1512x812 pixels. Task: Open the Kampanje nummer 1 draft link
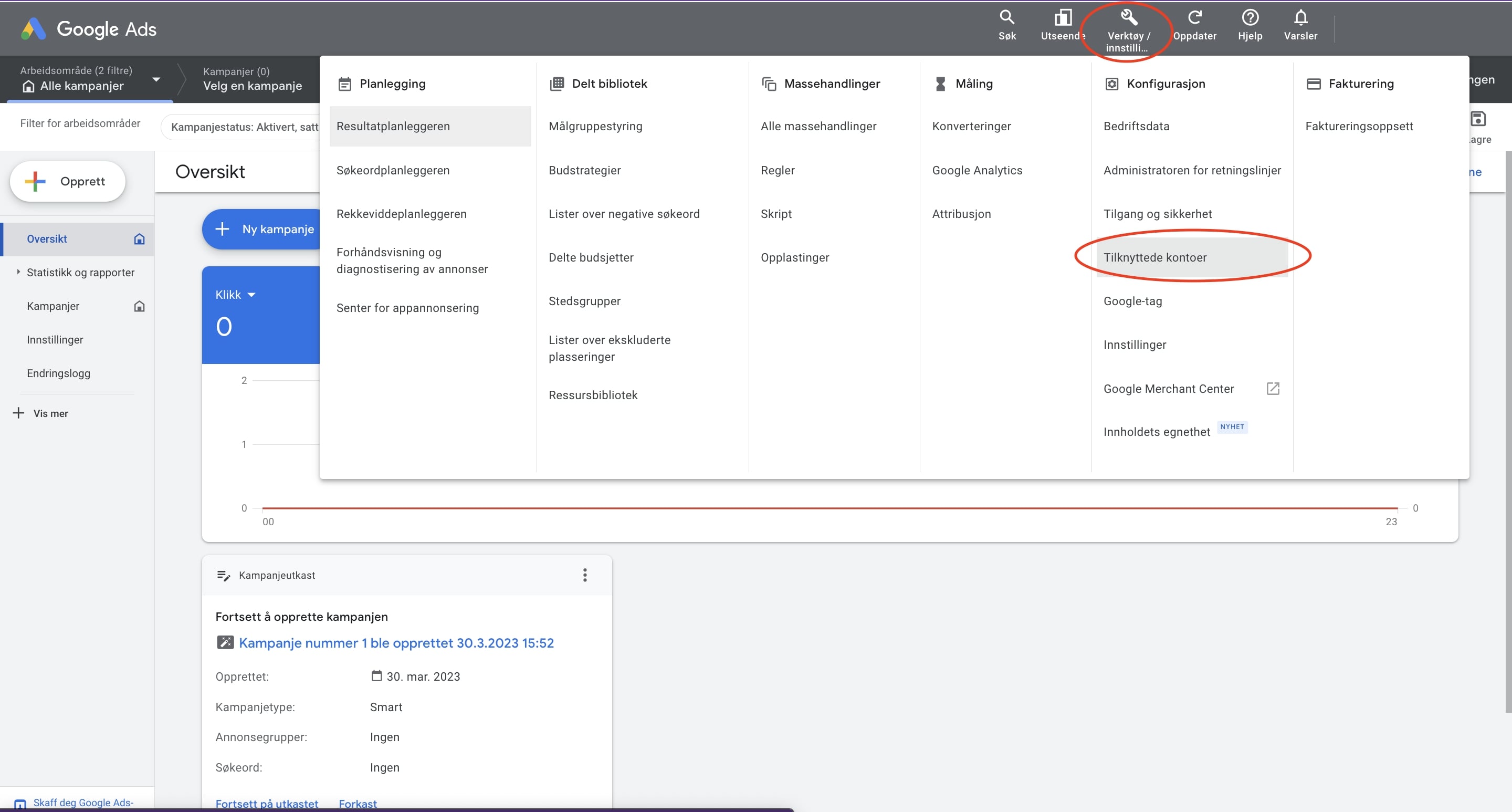coord(396,643)
